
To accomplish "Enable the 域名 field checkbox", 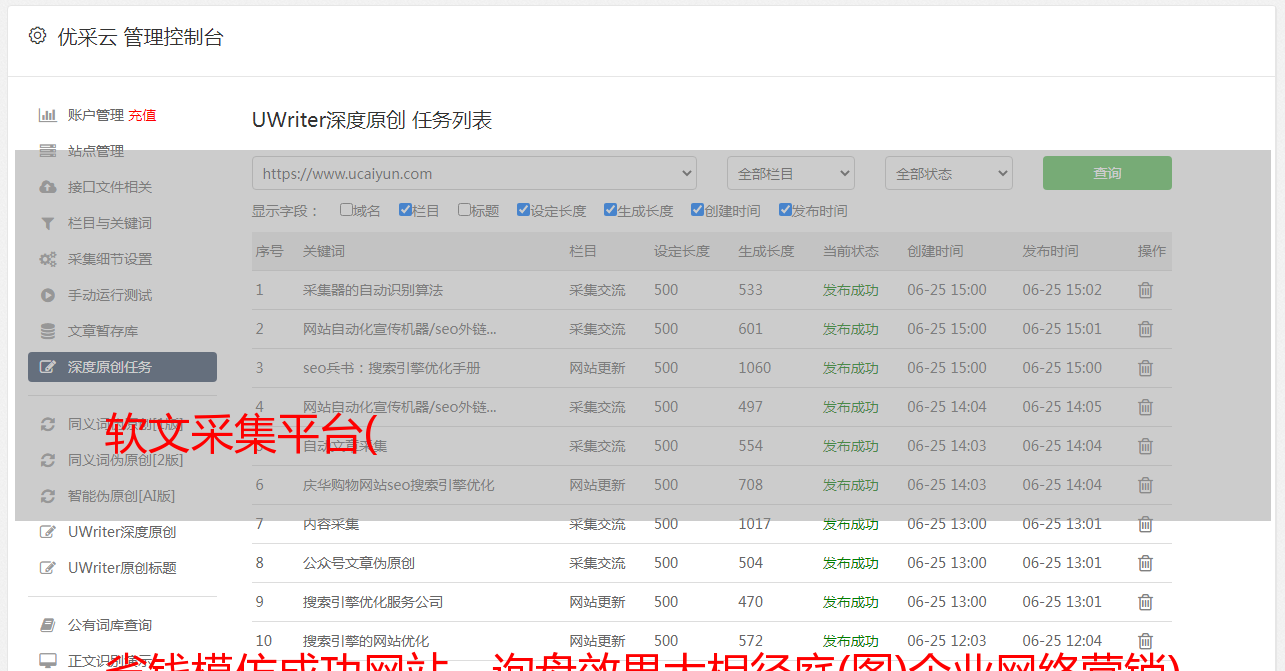I will [346, 210].
